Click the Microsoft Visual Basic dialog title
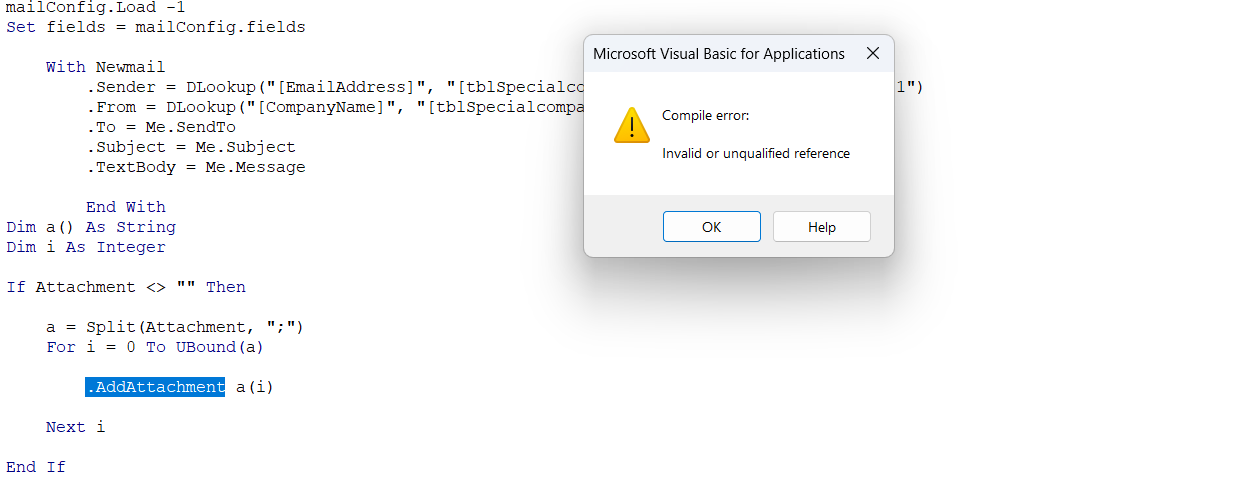Screen dimensions: 1257x480 (718, 54)
